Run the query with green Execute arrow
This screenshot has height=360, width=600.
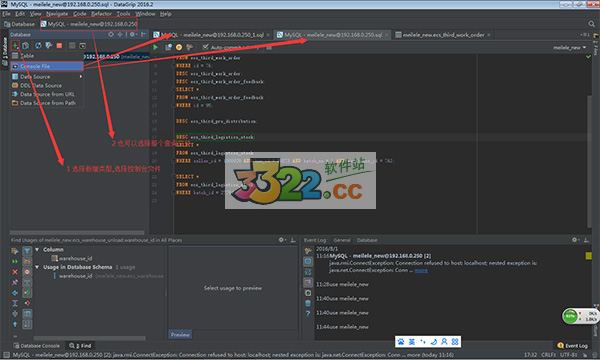click(x=156, y=47)
